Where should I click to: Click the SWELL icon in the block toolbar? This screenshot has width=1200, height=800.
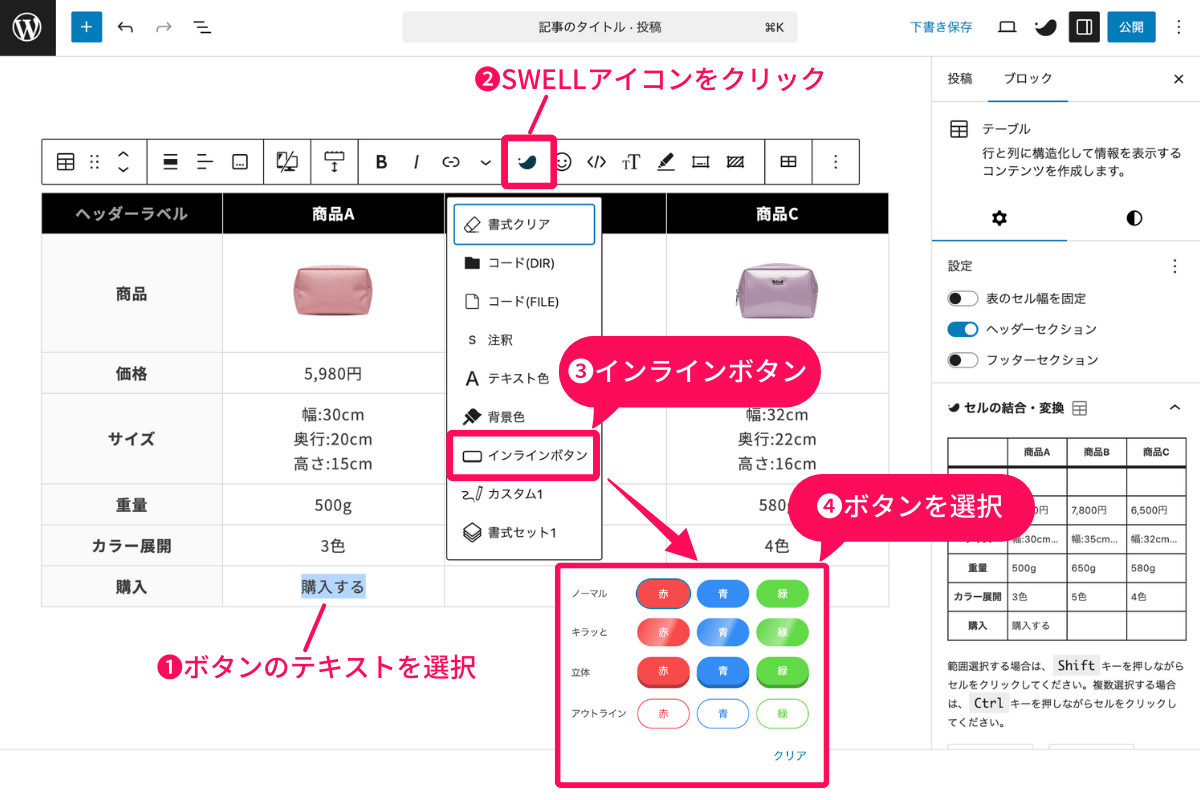[x=528, y=161]
